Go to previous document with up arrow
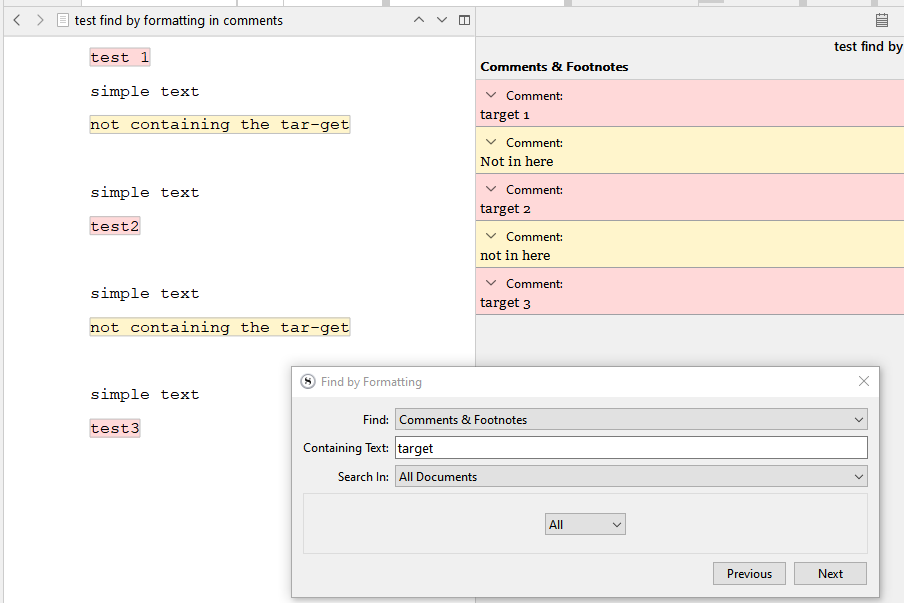 [419, 20]
